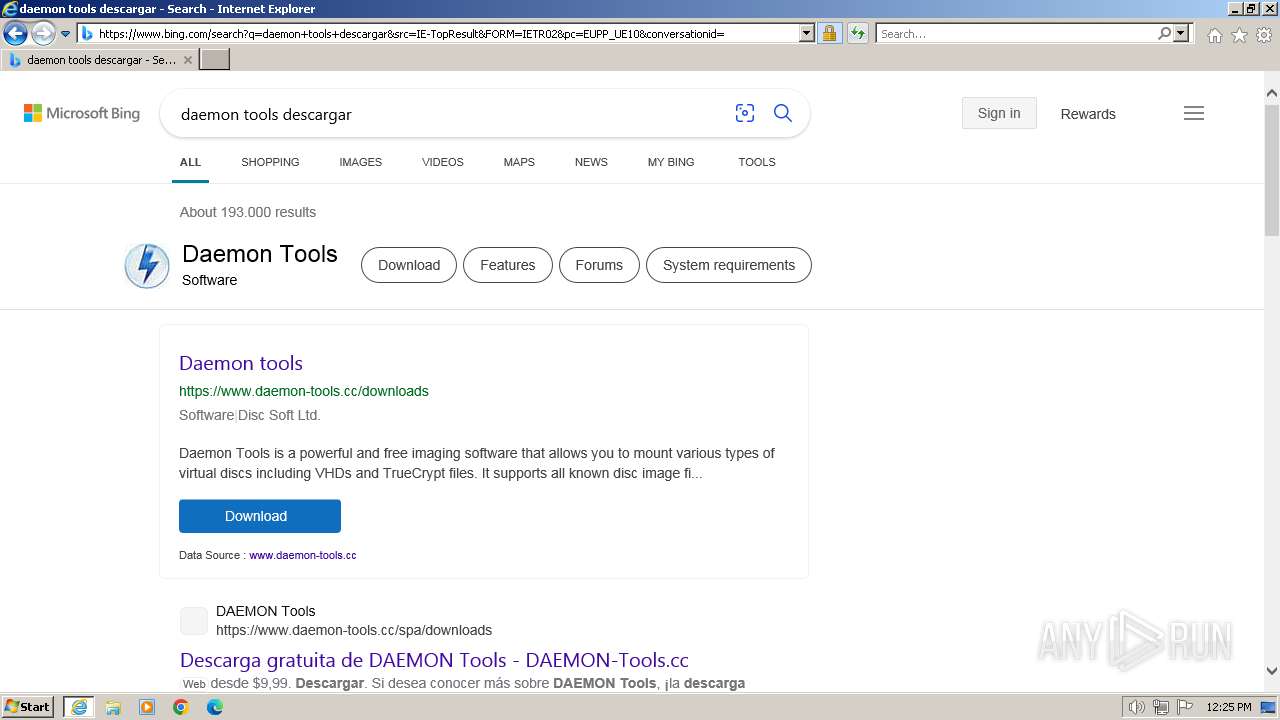Click the vertical scrollbar thumb
Viewport: 1280px width, 720px height.
tap(1272, 168)
